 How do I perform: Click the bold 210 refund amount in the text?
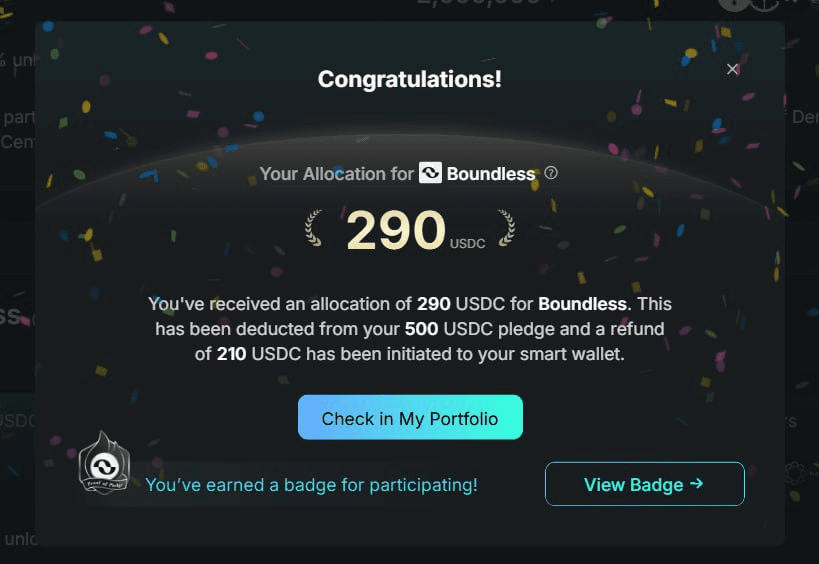(x=231, y=354)
